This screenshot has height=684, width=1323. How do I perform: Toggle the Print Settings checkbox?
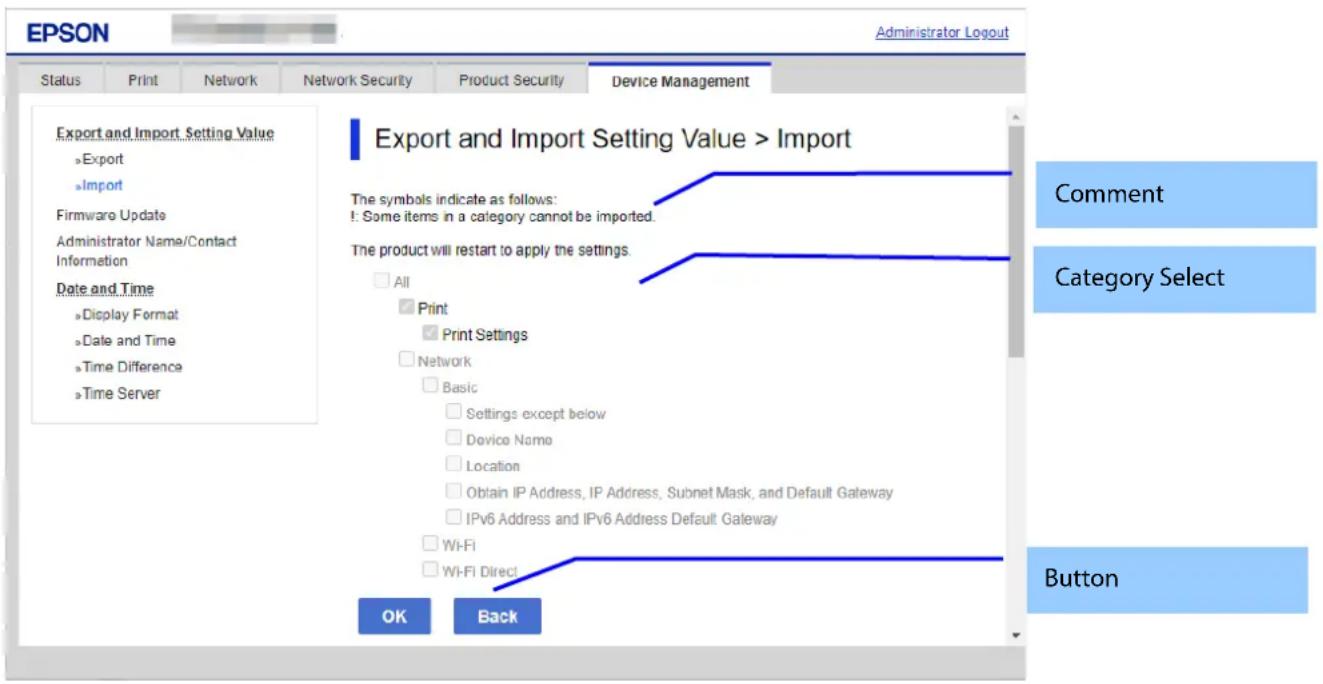click(430, 334)
